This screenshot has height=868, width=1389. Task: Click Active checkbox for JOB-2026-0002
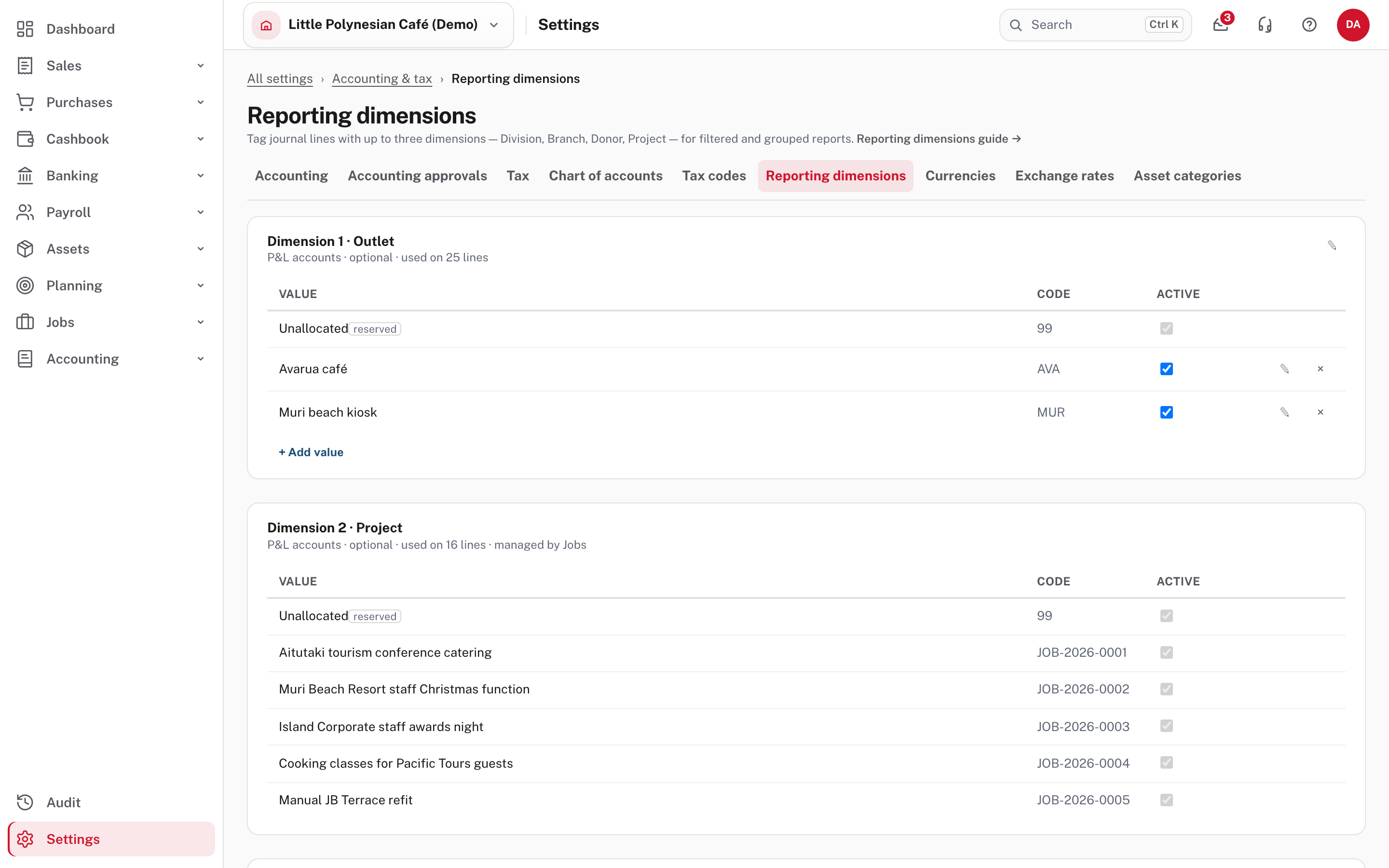click(x=1166, y=689)
